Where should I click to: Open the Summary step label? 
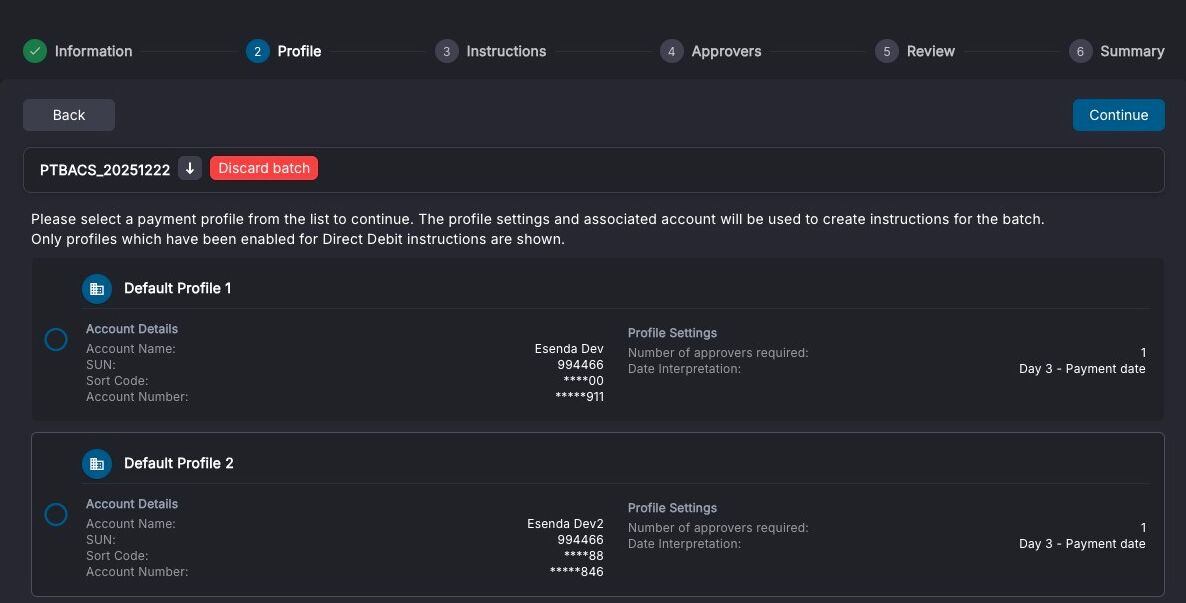(1132, 51)
